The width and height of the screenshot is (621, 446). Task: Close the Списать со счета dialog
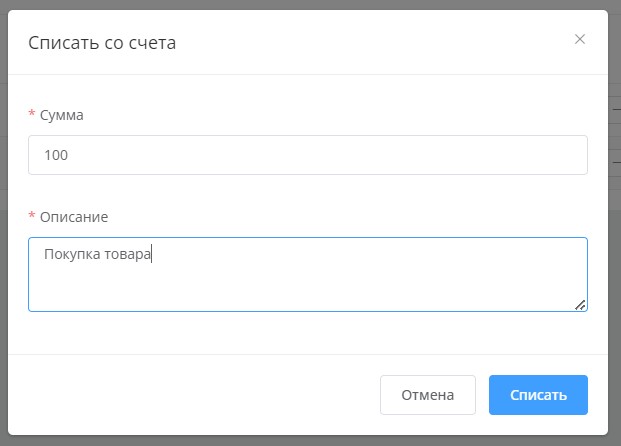pyautogui.click(x=580, y=40)
